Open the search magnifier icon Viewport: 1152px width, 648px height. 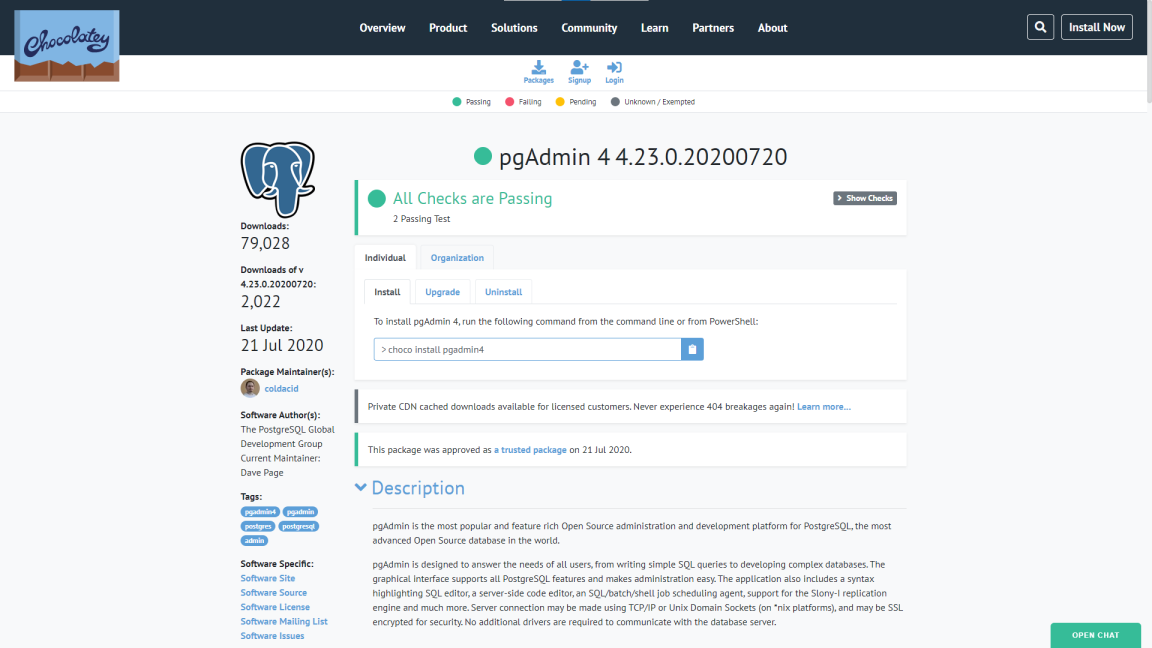1040,27
